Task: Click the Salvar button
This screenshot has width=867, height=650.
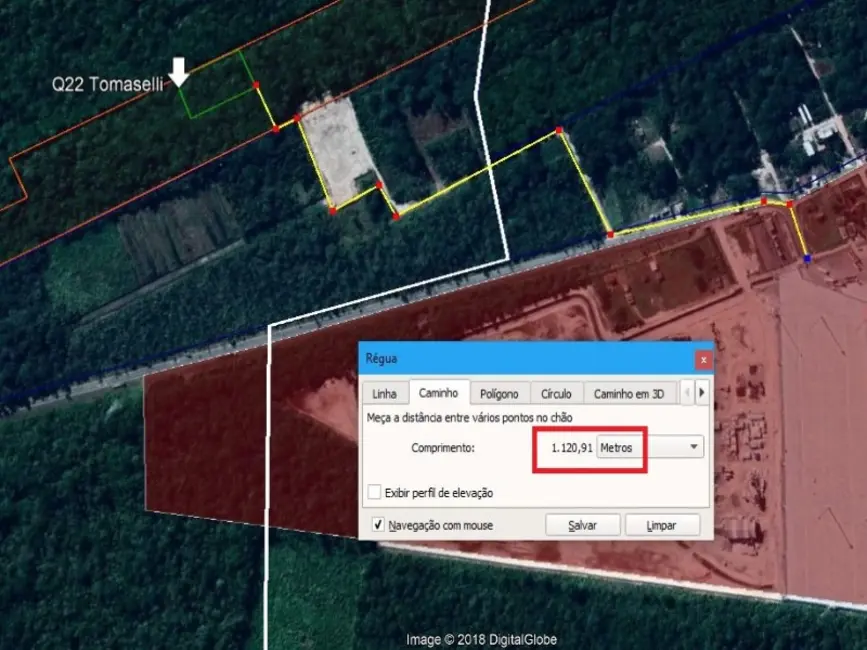Action: pos(582,524)
